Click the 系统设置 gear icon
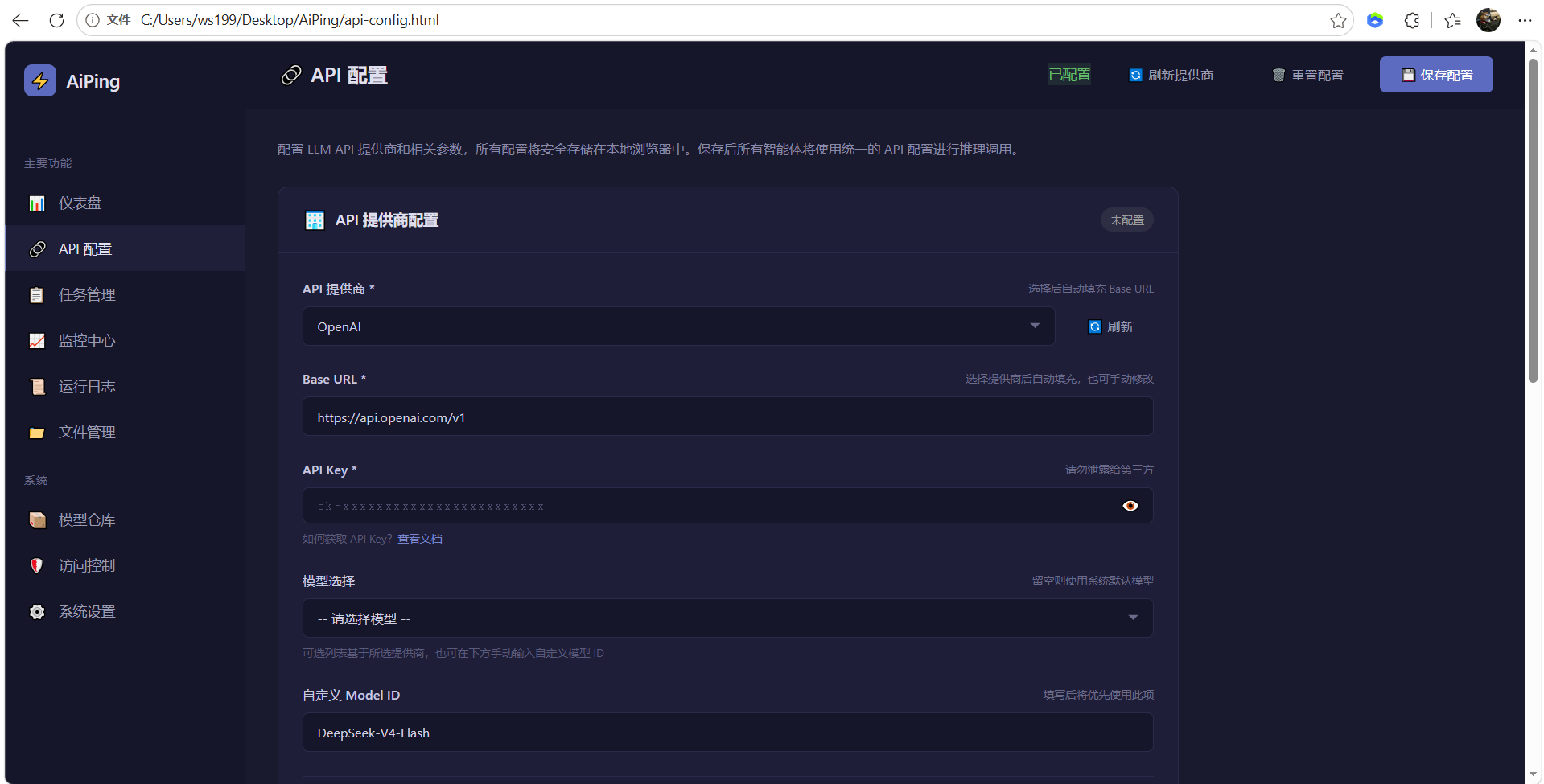1544x784 pixels. point(37,612)
